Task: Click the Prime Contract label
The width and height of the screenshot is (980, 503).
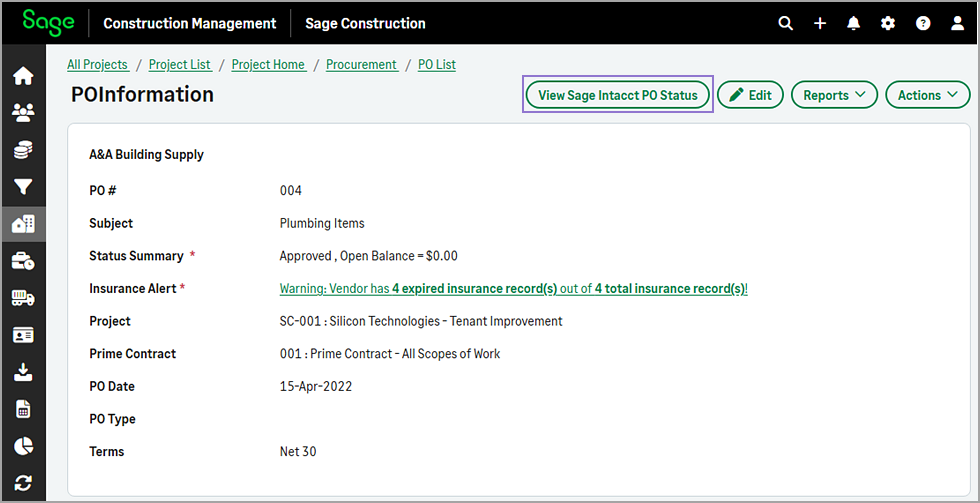Action: pyautogui.click(x=132, y=354)
